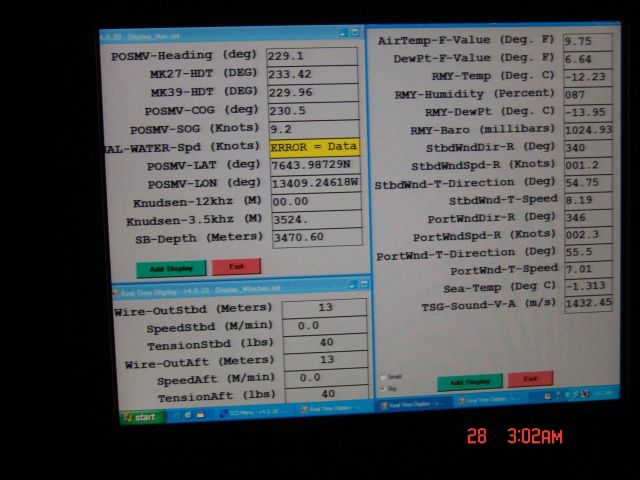The width and height of the screenshot is (640, 480).
Task: Open the Windows start menu
Action: pyautogui.click(x=143, y=417)
